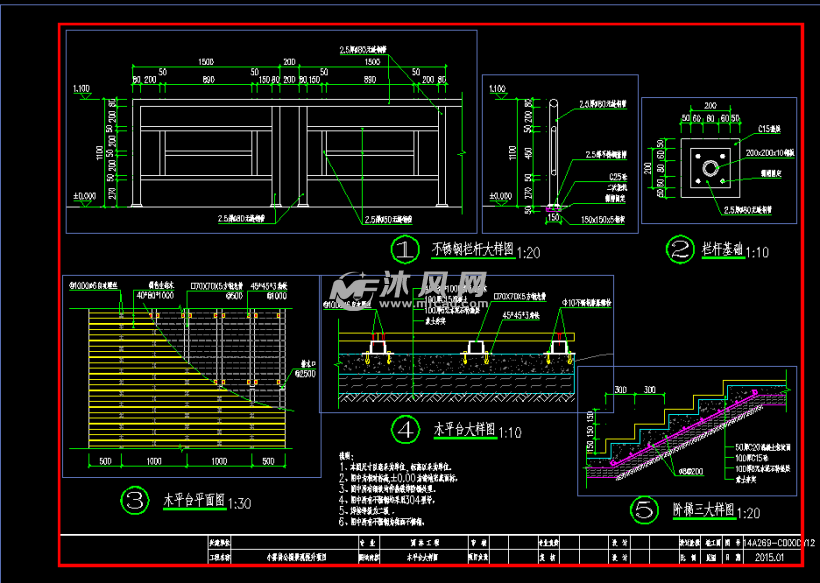This screenshot has width=820, height=583.
Task: Select the 1:20 scale beside 不锈钢栏杆大样图
Action: [x=528, y=253]
